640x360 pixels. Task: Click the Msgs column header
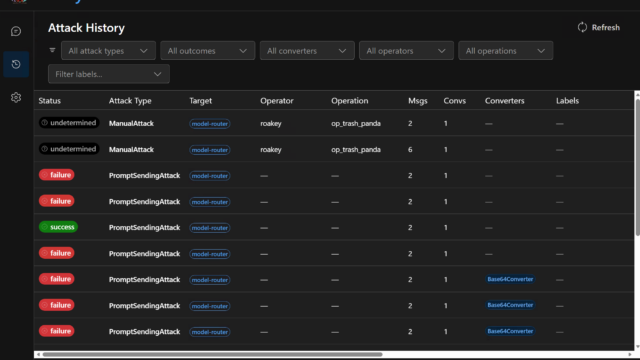[x=418, y=101]
